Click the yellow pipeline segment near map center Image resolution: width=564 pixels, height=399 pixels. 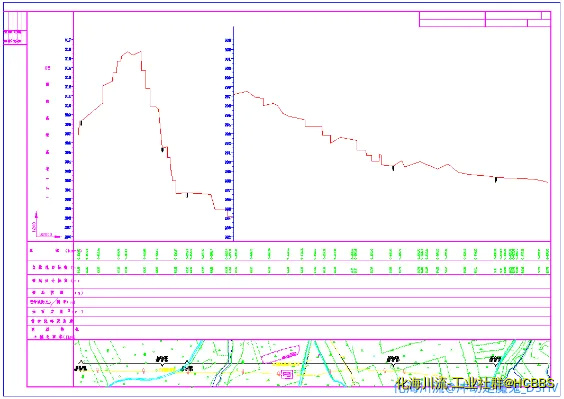tap(284, 364)
